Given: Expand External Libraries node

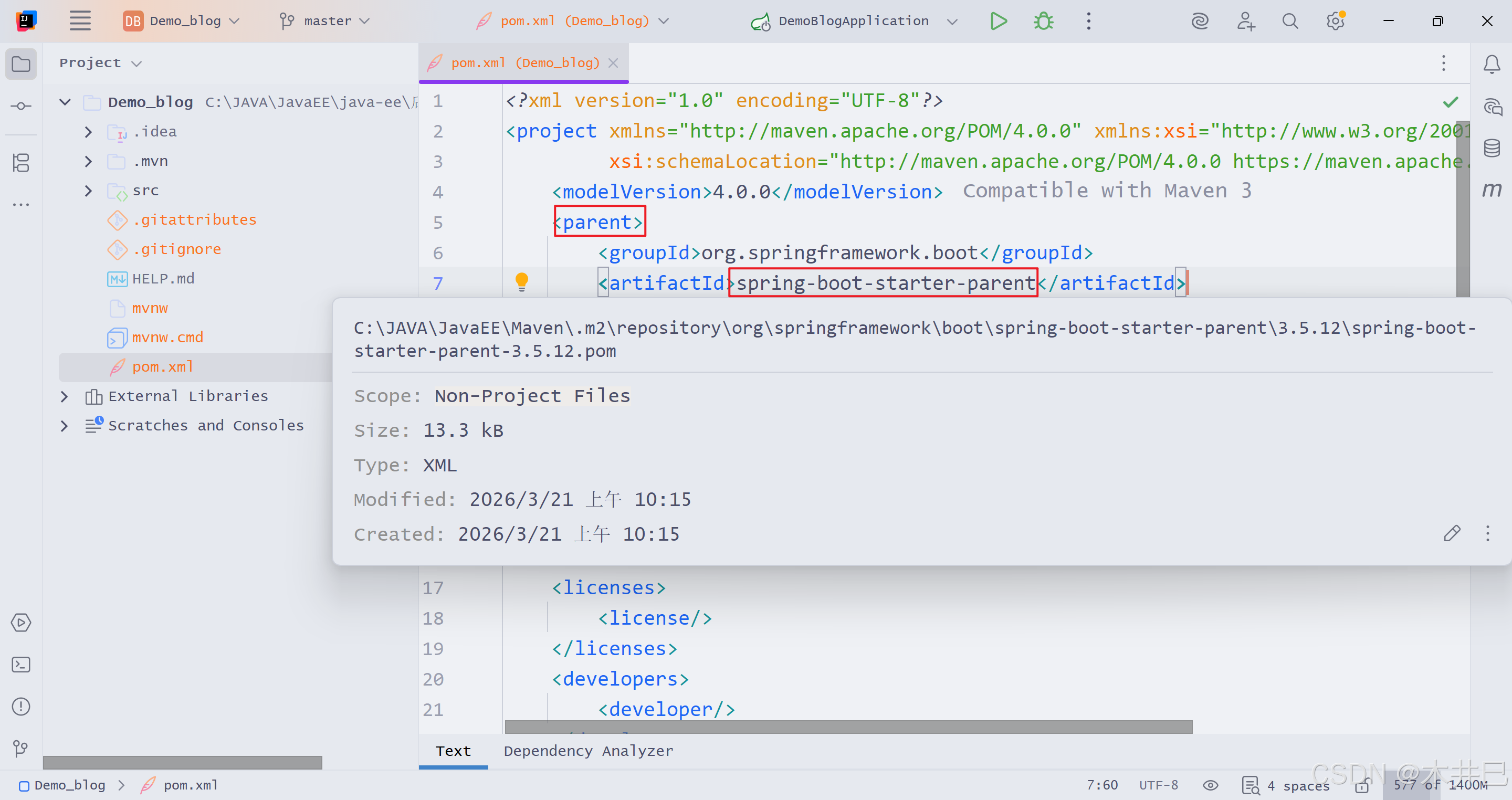Looking at the screenshot, I should pyautogui.click(x=65, y=396).
